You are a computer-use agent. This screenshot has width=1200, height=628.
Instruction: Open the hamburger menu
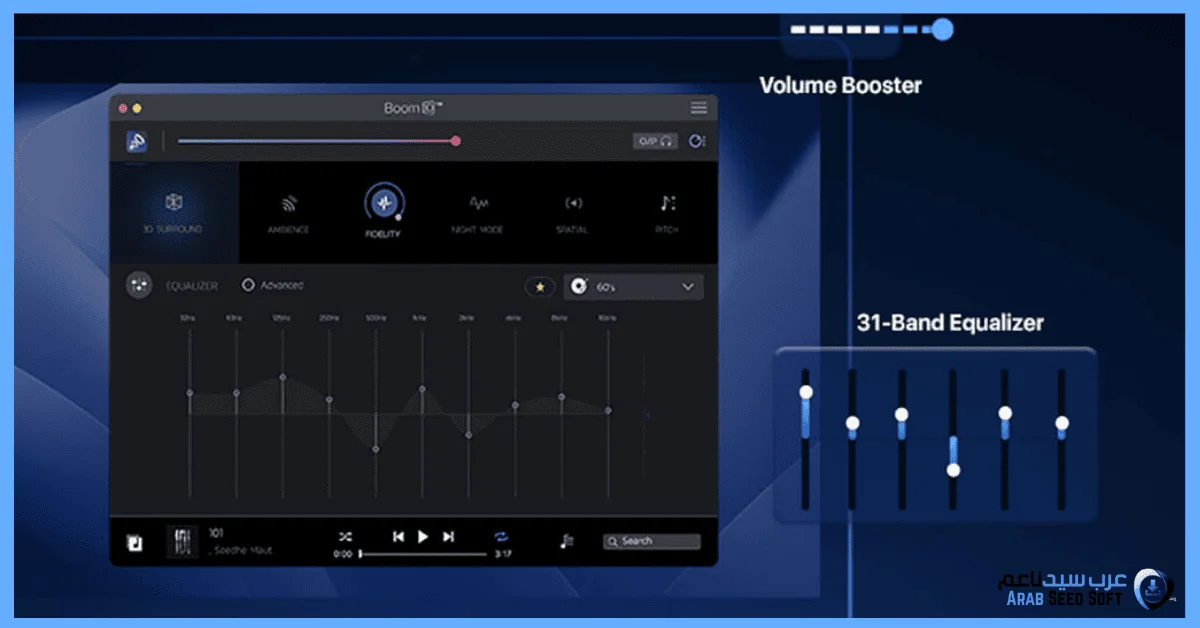tap(698, 108)
